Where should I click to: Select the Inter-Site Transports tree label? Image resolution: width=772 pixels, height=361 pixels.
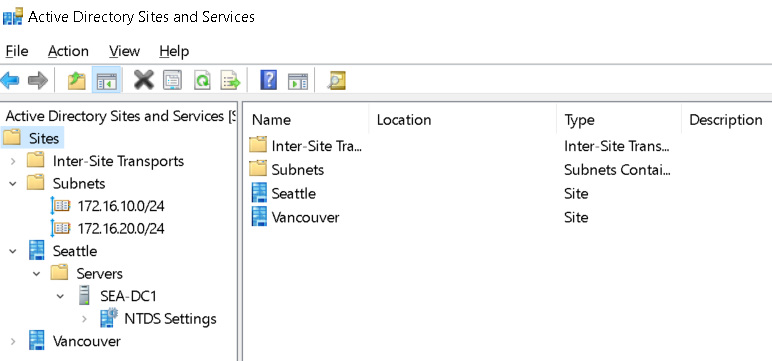(x=118, y=161)
